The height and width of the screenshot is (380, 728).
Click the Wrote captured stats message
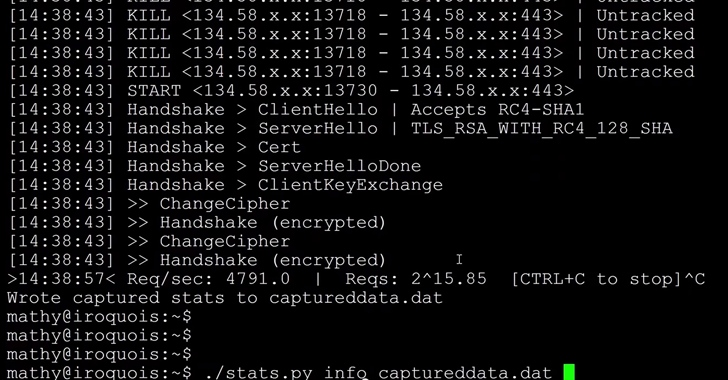pos(224,298)
